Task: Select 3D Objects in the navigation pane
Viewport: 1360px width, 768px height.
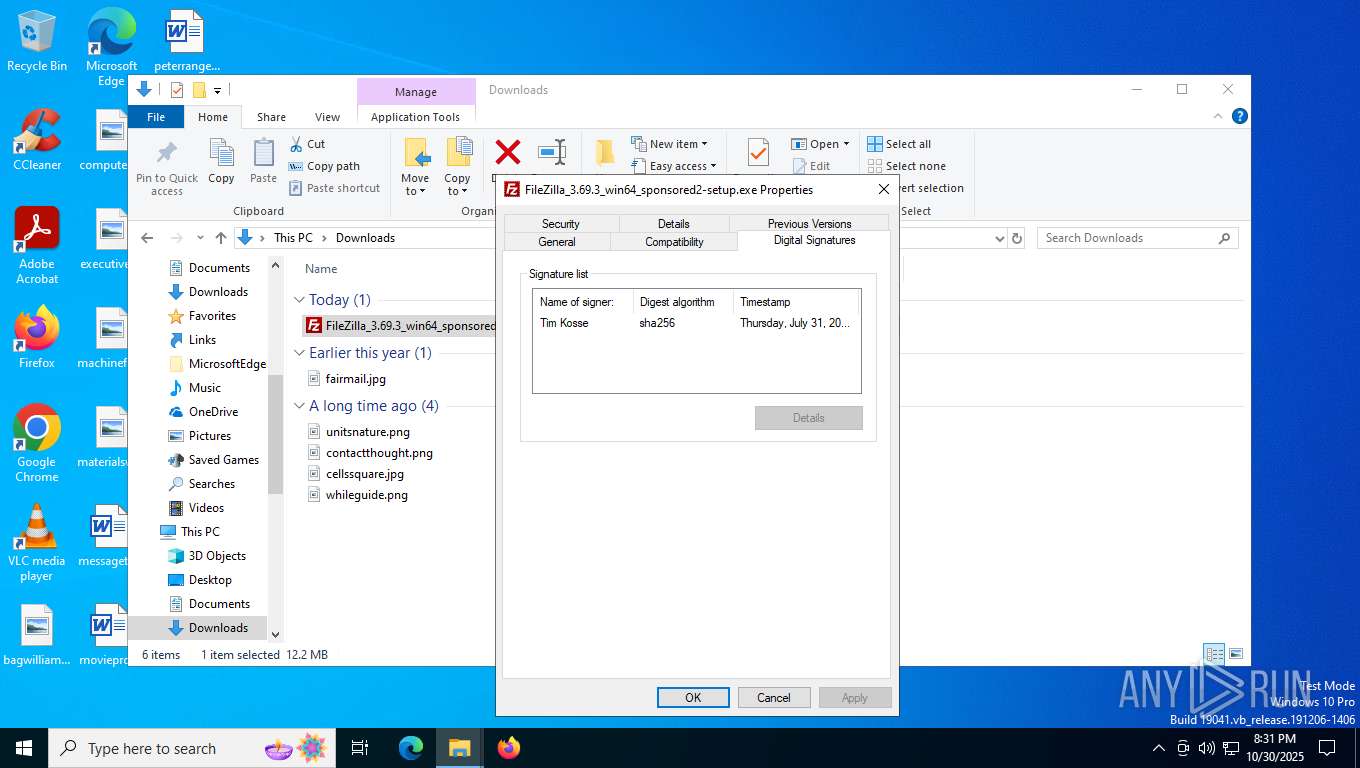Action: (x=217, y=556)
